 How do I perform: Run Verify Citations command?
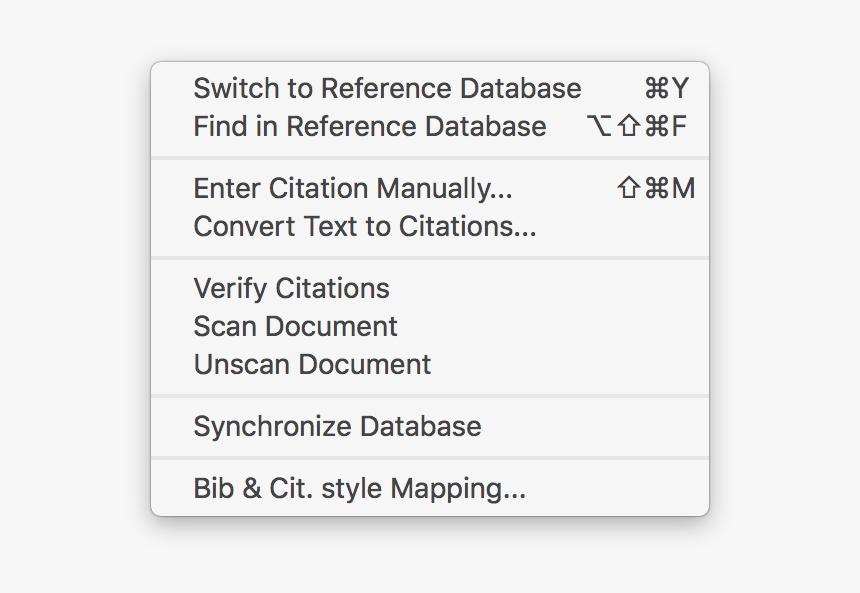291,288
